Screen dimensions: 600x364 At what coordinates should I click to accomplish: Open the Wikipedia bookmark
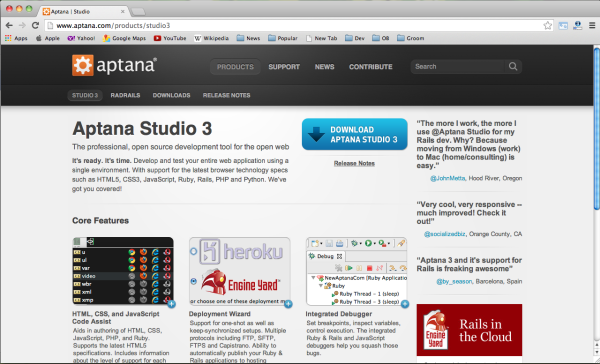(x=212, y=38)
